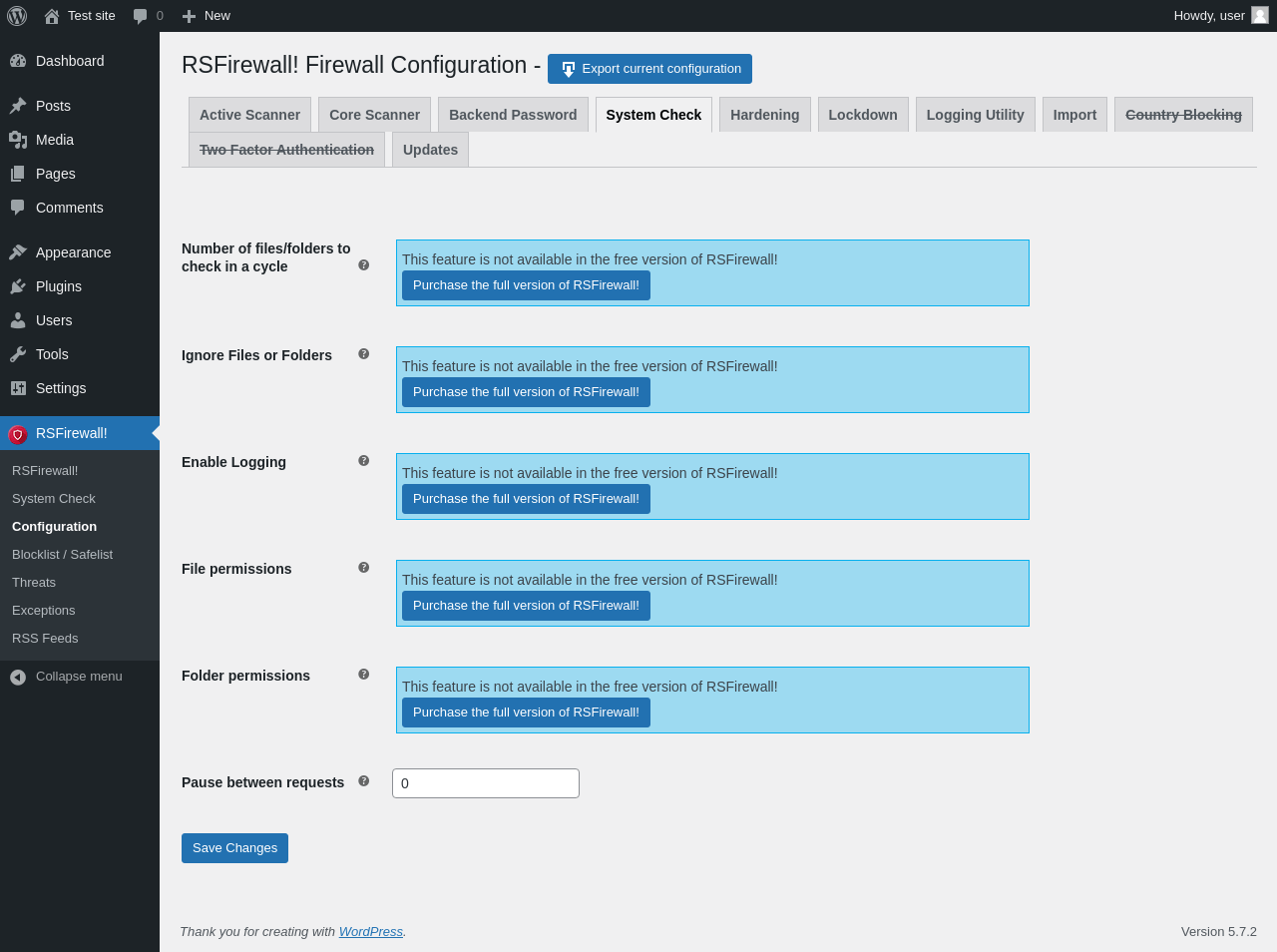
Task: Open the New content dropdown in admin bar
Action: 207,16
